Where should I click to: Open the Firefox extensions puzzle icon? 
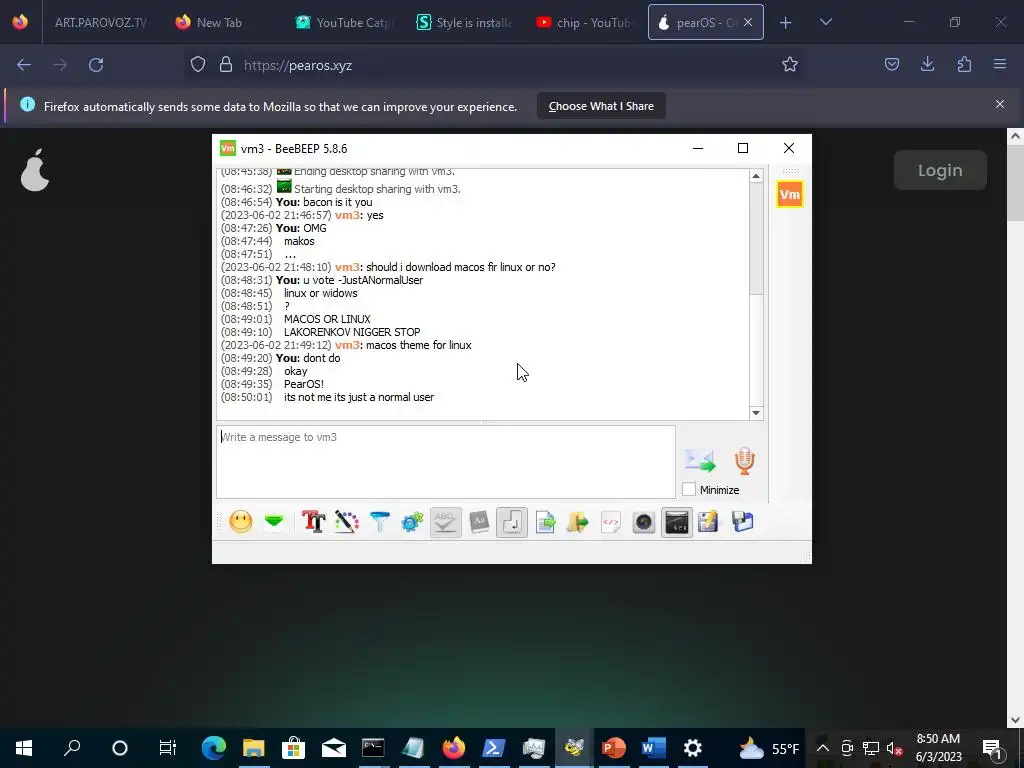coord(964,64)
